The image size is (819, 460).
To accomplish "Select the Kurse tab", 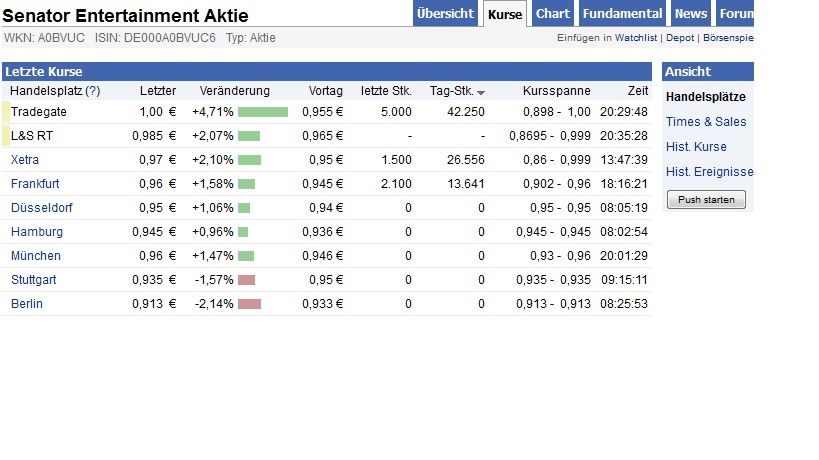I will pyautogui.click(x=505, y=14).
